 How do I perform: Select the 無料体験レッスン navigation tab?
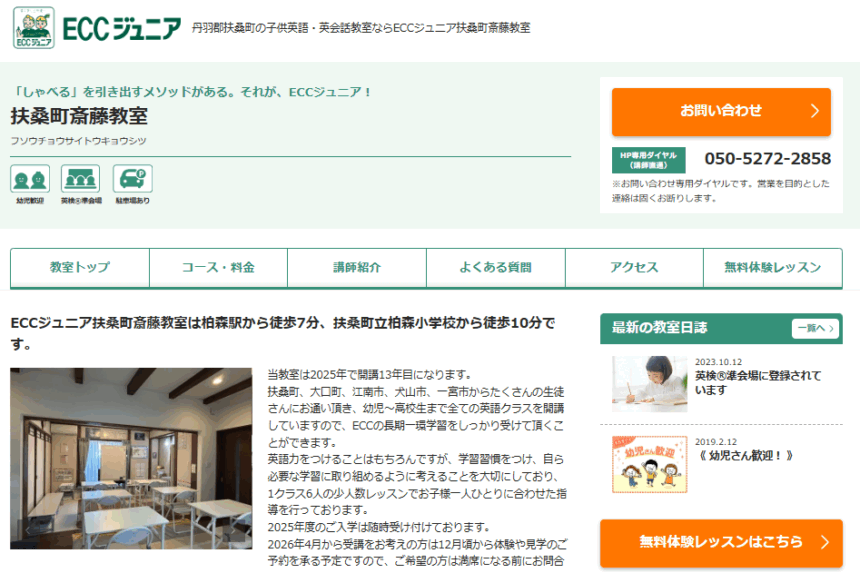(x=772, y=268)
